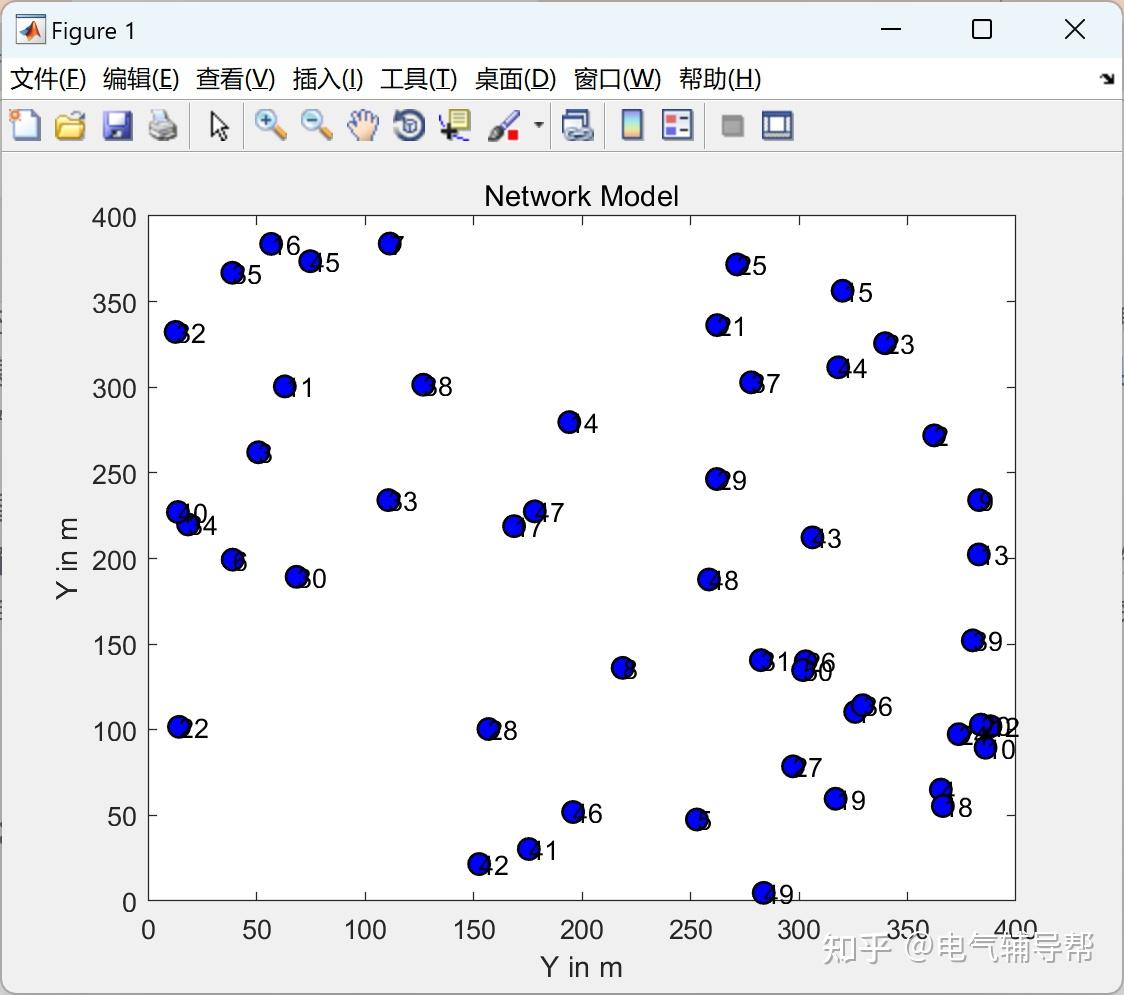Click the node point labeled 27
The width and height of the screenshot is (1124, 995).
click(x=792, y=766)
